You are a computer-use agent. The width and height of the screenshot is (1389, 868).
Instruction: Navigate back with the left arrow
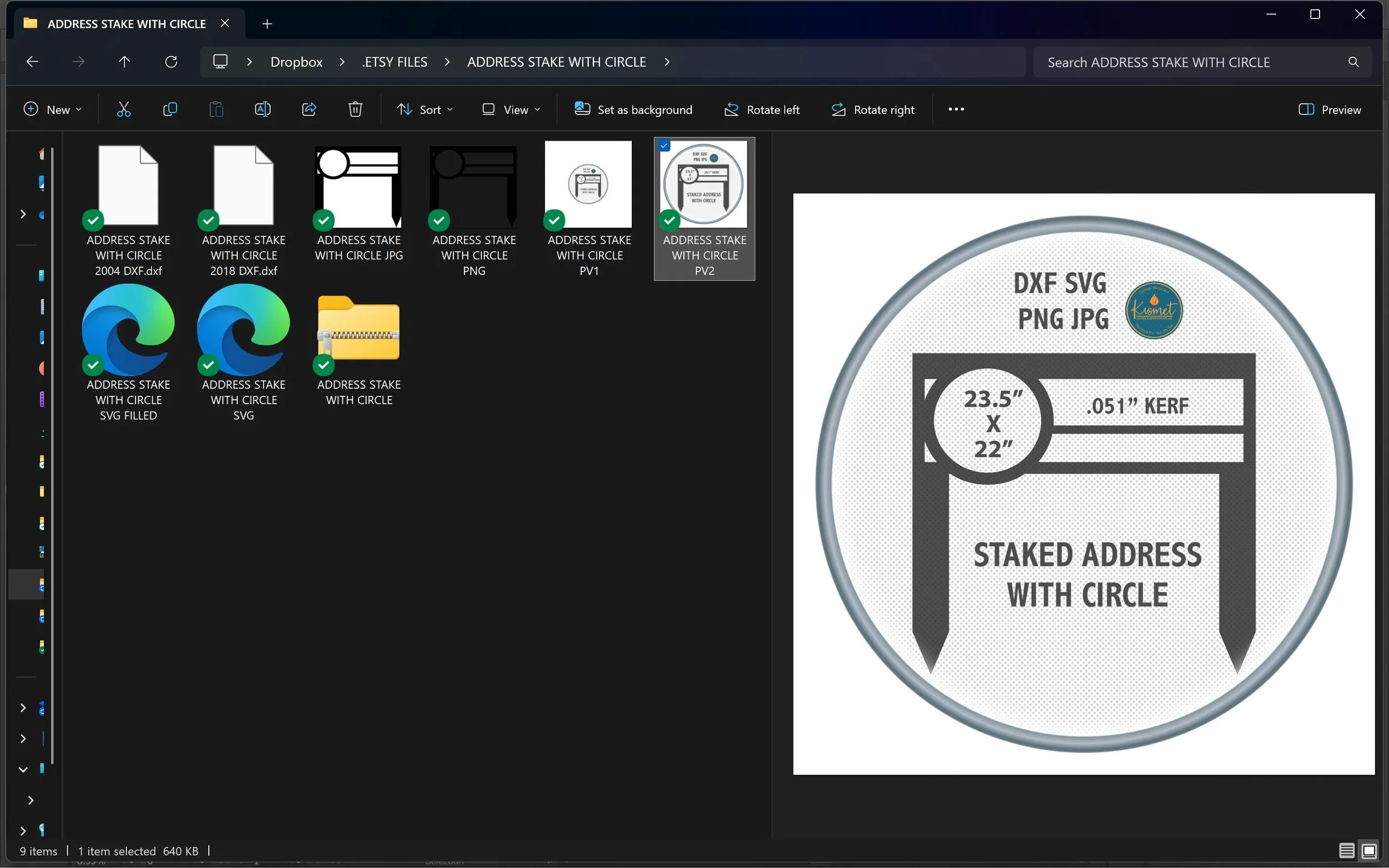tap(32, 62)
